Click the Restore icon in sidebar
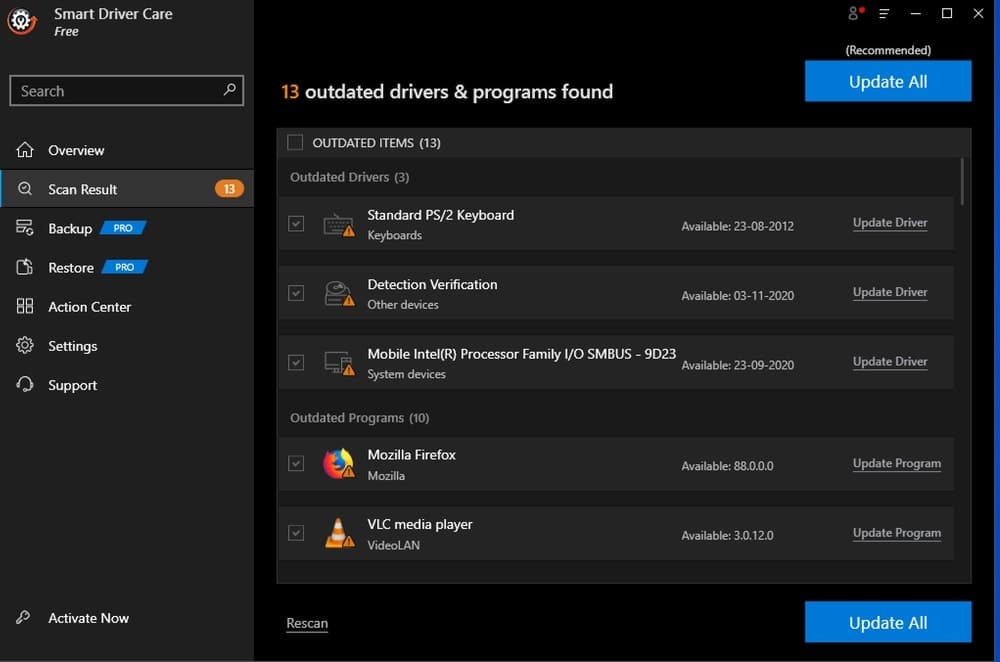The width and height of the screenshot is (1000, 662). [x=25, y=267]
